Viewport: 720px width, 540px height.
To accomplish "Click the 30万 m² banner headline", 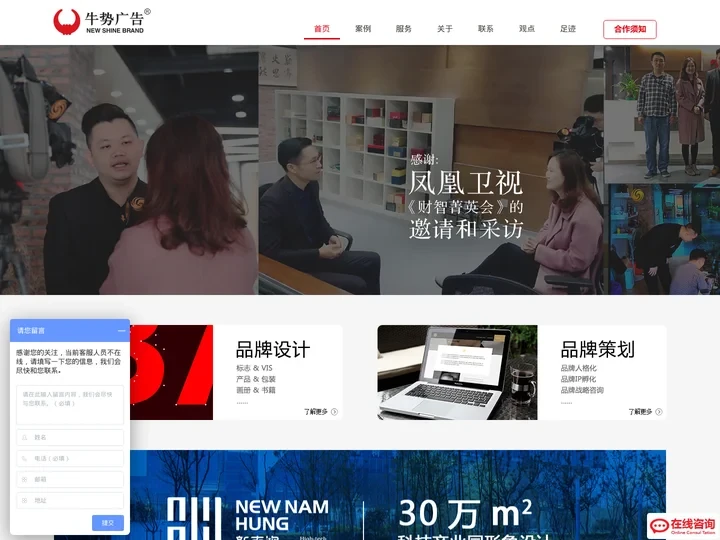I will (465, 513).
